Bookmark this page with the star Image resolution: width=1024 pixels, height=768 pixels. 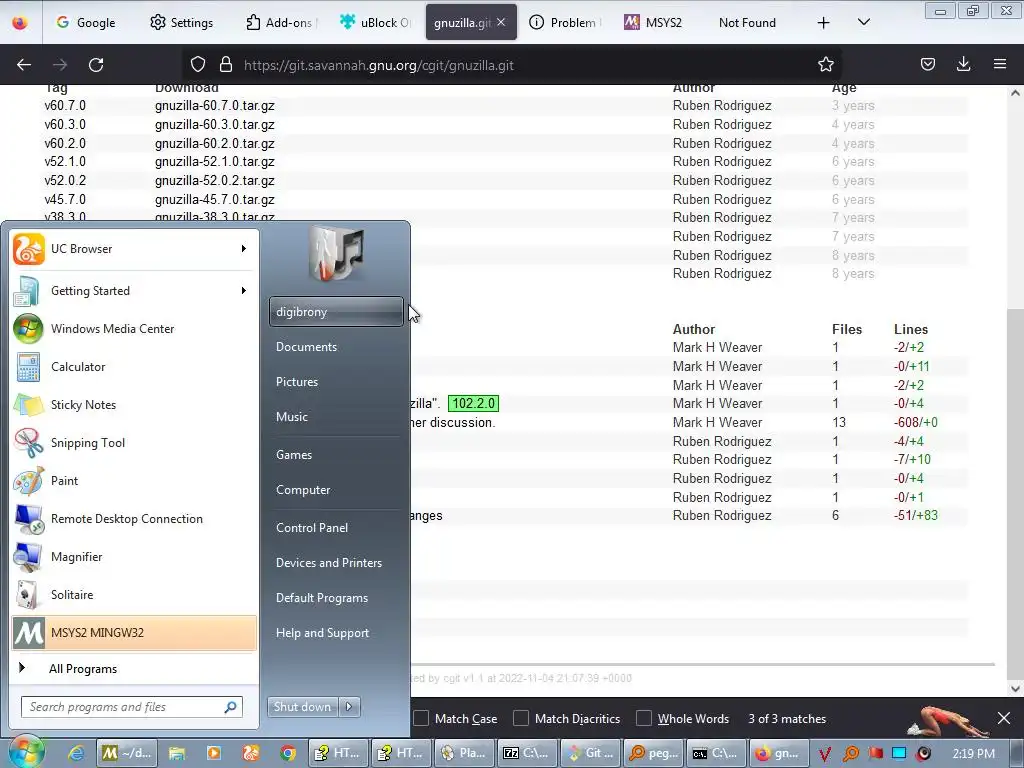825,65
